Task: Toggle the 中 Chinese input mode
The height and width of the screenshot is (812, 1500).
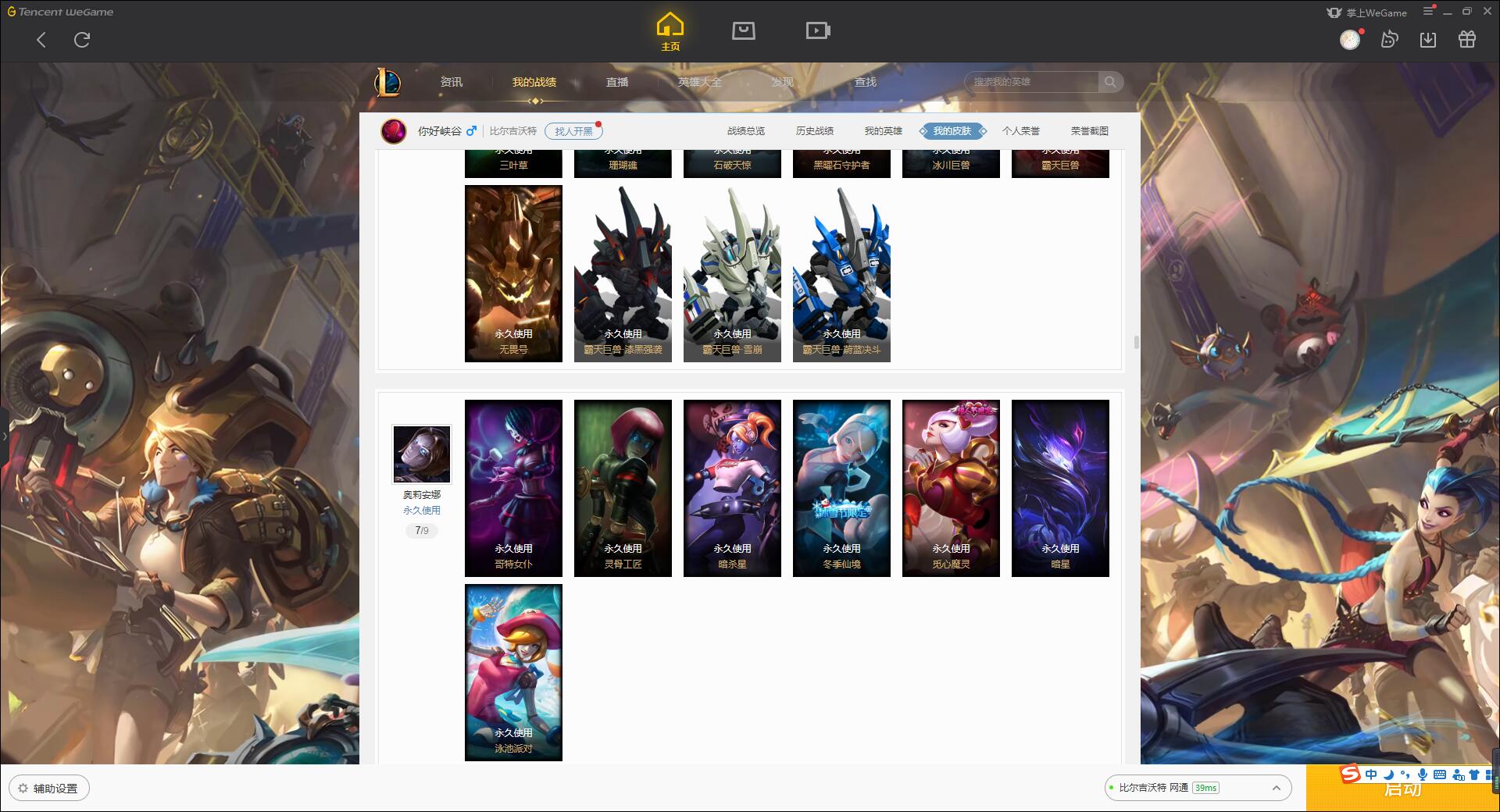Action: point(1371,775)
